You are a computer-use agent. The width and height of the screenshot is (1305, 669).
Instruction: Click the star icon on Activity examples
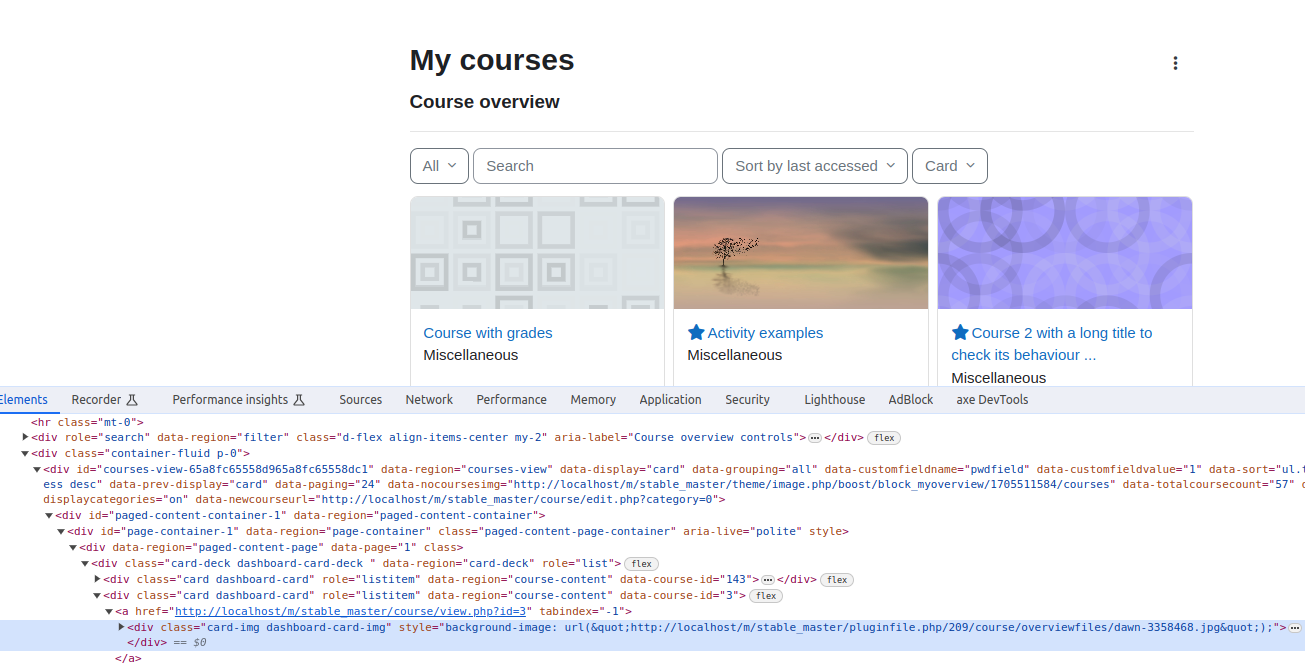click(696, 332)
